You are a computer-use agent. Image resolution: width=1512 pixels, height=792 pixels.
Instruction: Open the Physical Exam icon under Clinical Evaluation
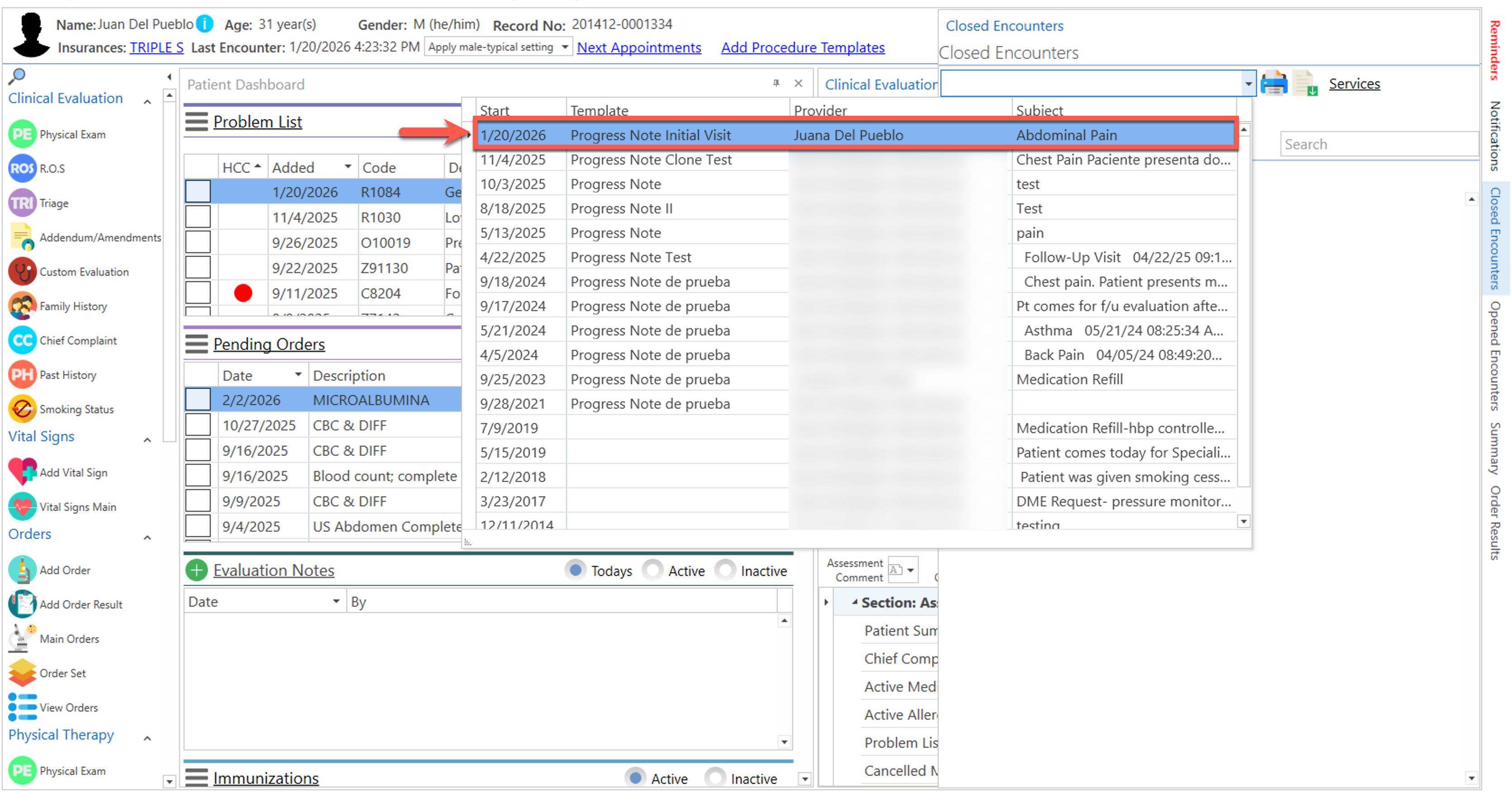coord(22,134)
